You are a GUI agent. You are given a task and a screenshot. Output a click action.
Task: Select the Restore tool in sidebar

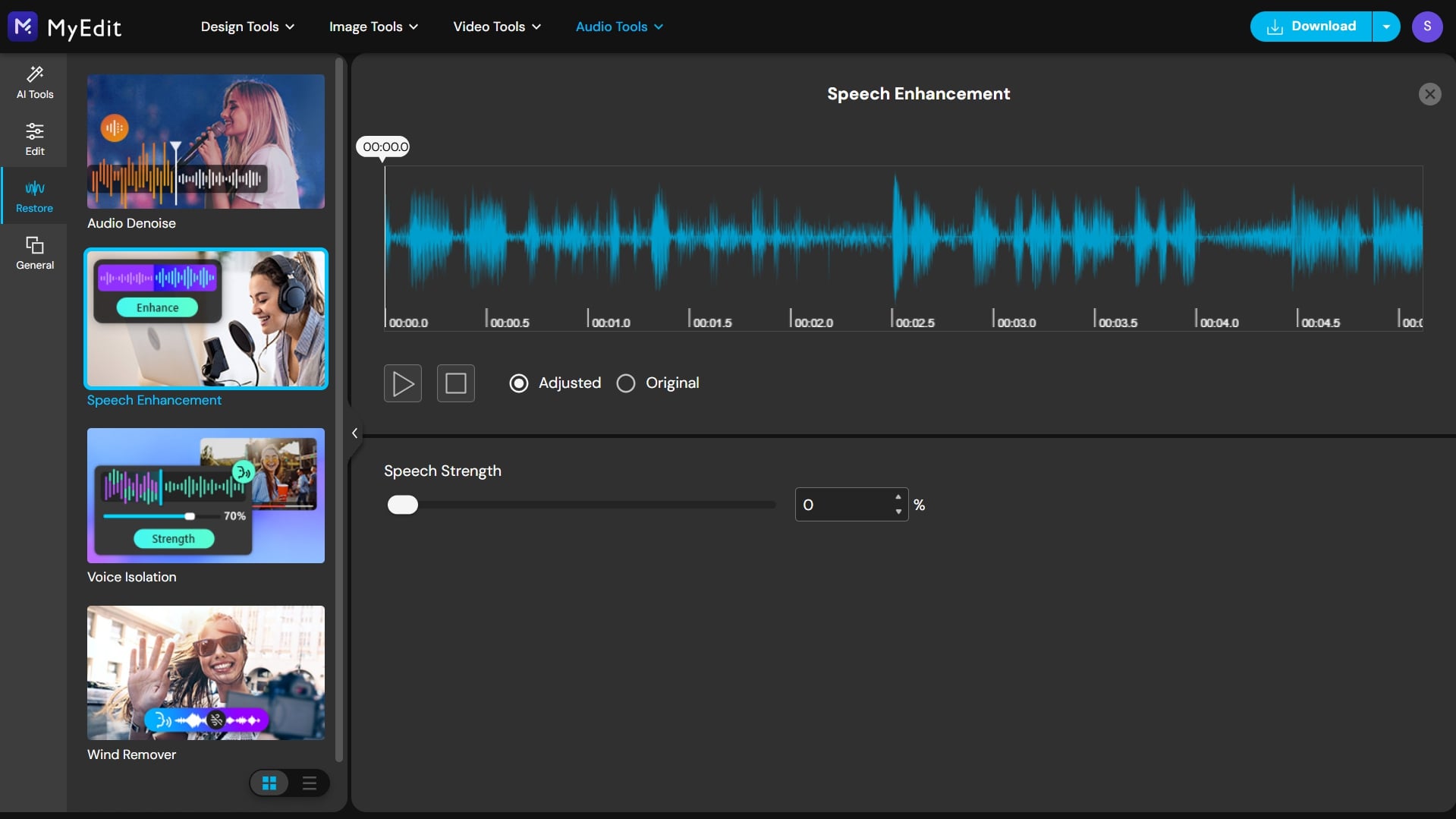35,195
